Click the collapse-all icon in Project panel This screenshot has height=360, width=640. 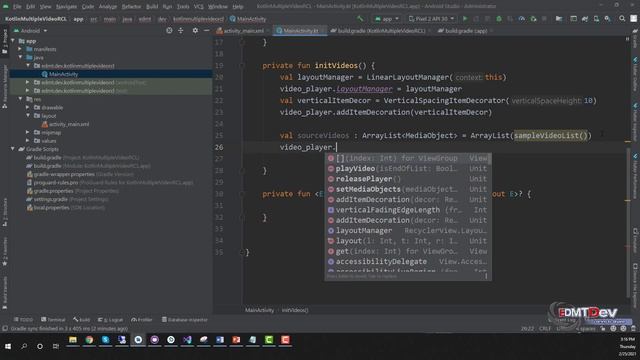180,31
